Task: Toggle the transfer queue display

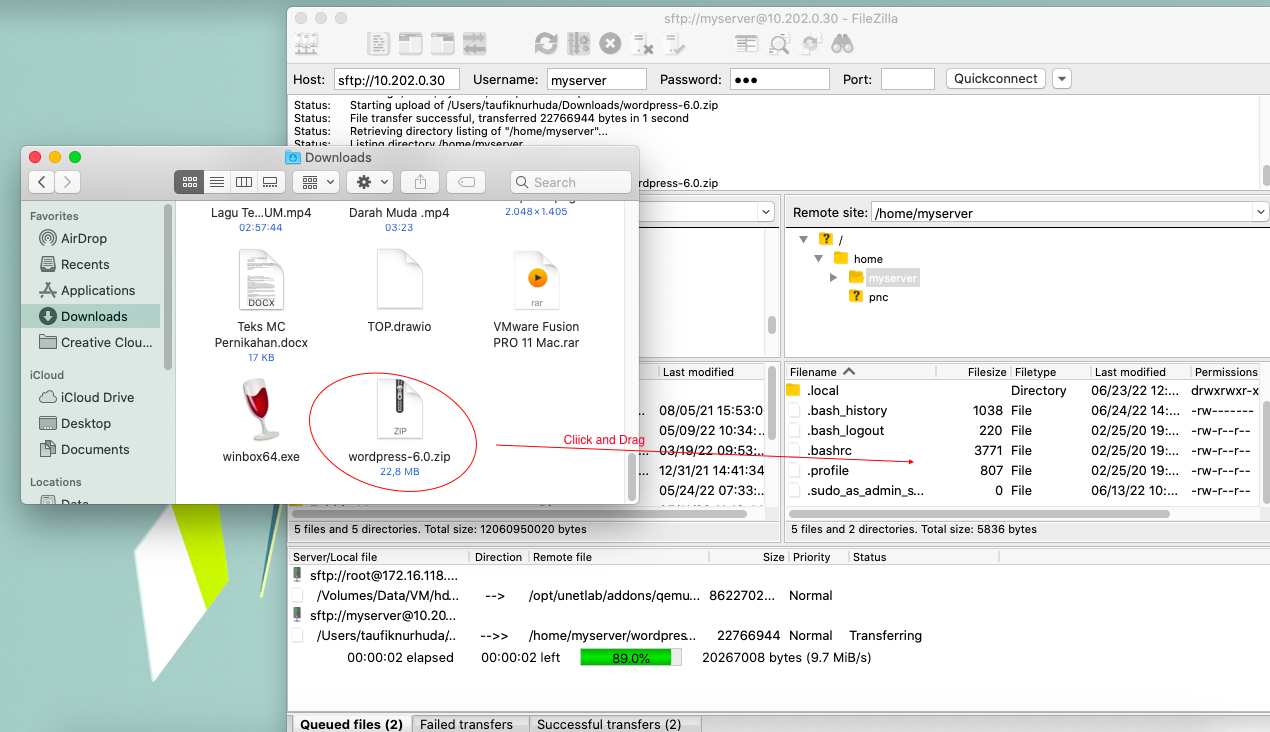Action: [474, 43]
